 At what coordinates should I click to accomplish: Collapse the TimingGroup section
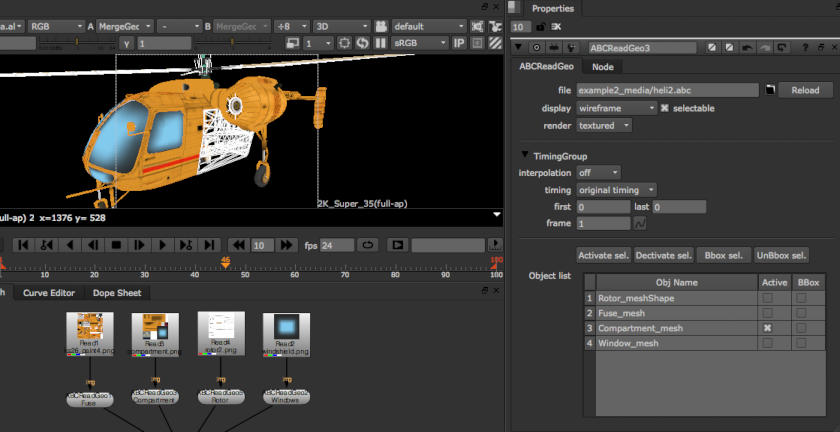click(525, 156)
